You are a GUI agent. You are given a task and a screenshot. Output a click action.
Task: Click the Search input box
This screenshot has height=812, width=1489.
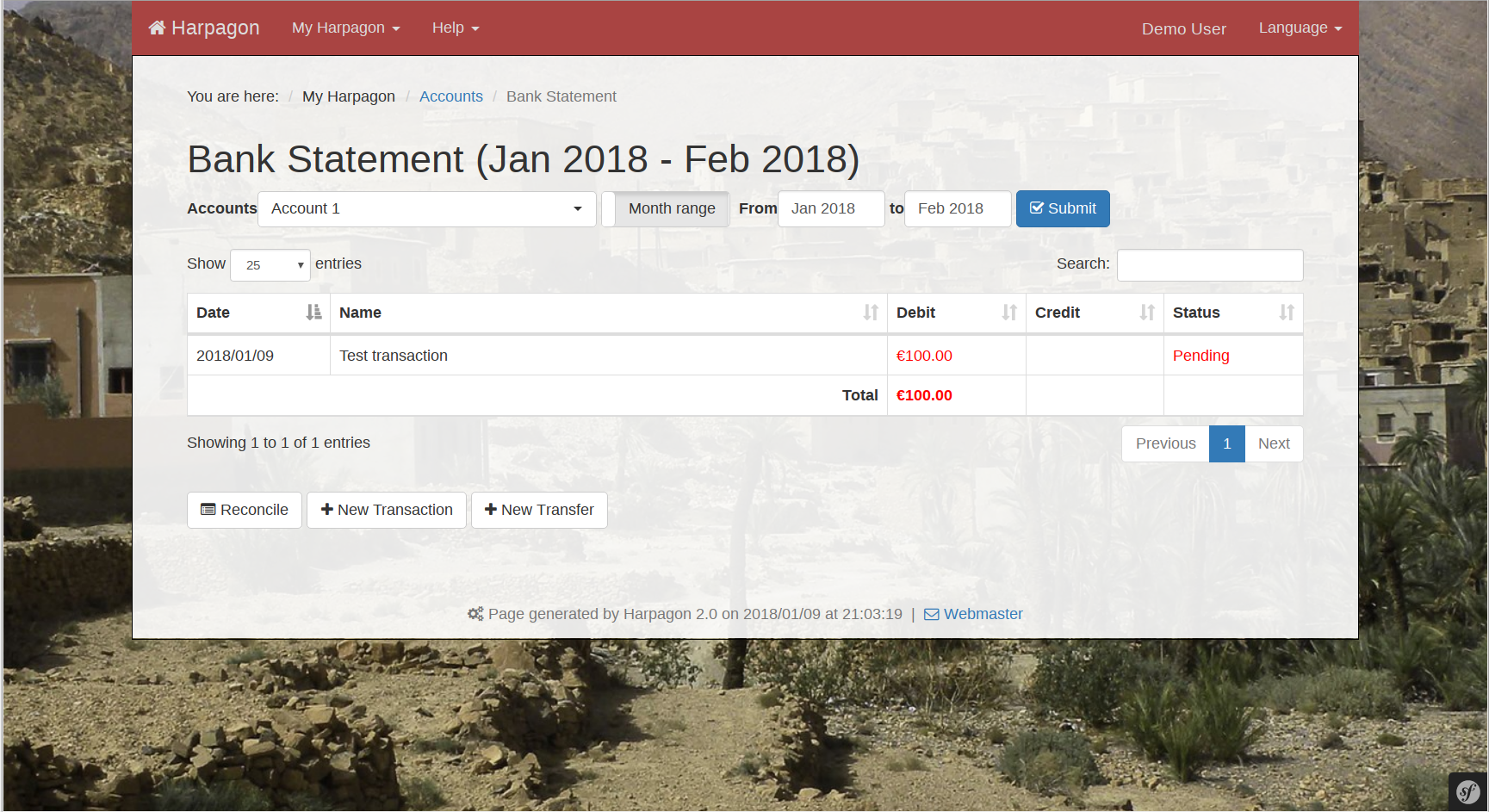[x=1209, y=264]
